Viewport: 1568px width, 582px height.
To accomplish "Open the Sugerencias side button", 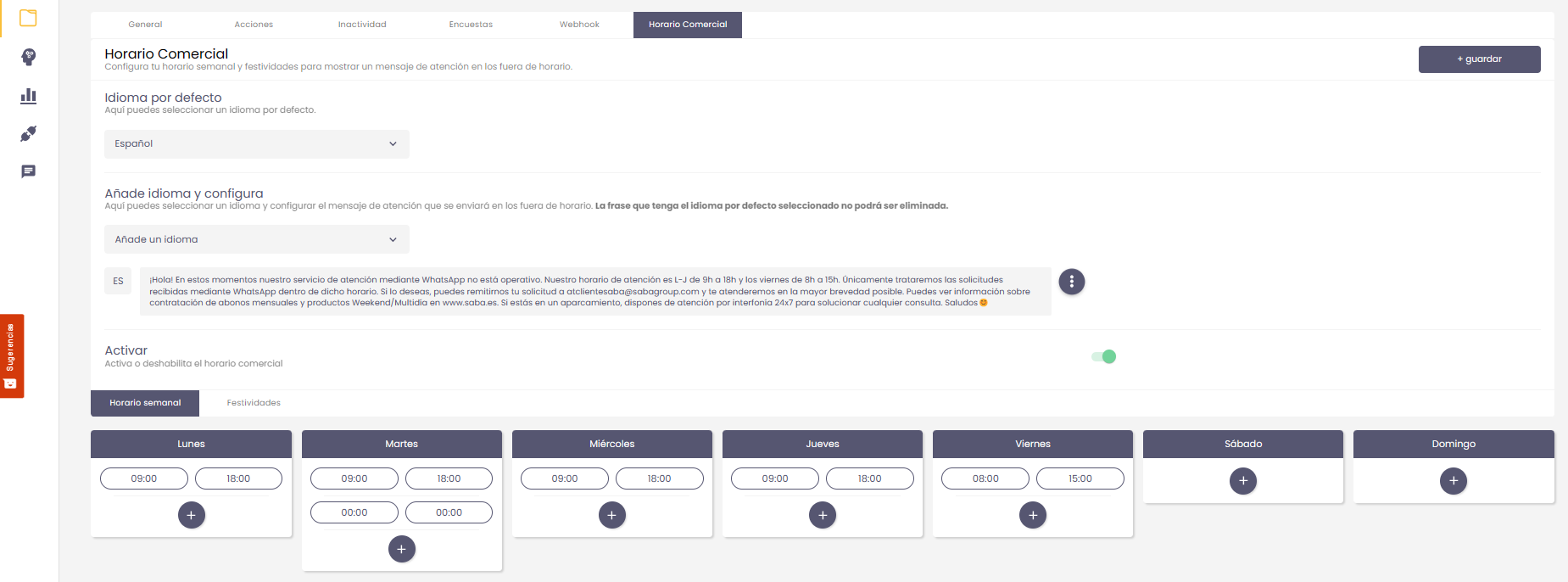I will pyautogui.click(x=11, y=355).
